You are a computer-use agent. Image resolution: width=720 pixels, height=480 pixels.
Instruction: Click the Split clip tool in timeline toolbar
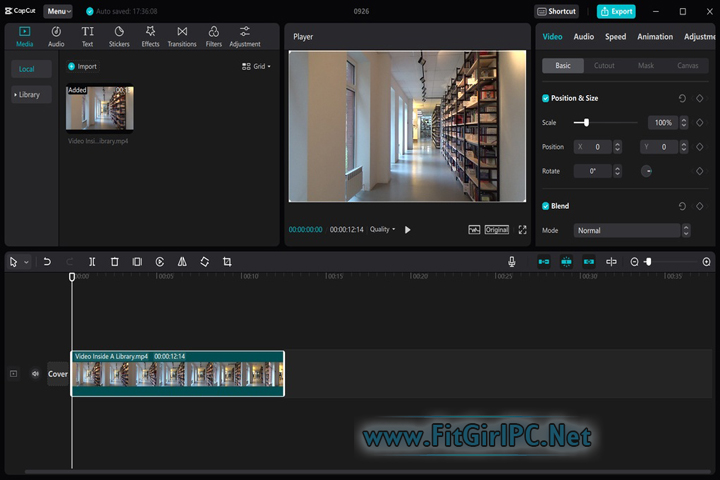coord(92,262)
